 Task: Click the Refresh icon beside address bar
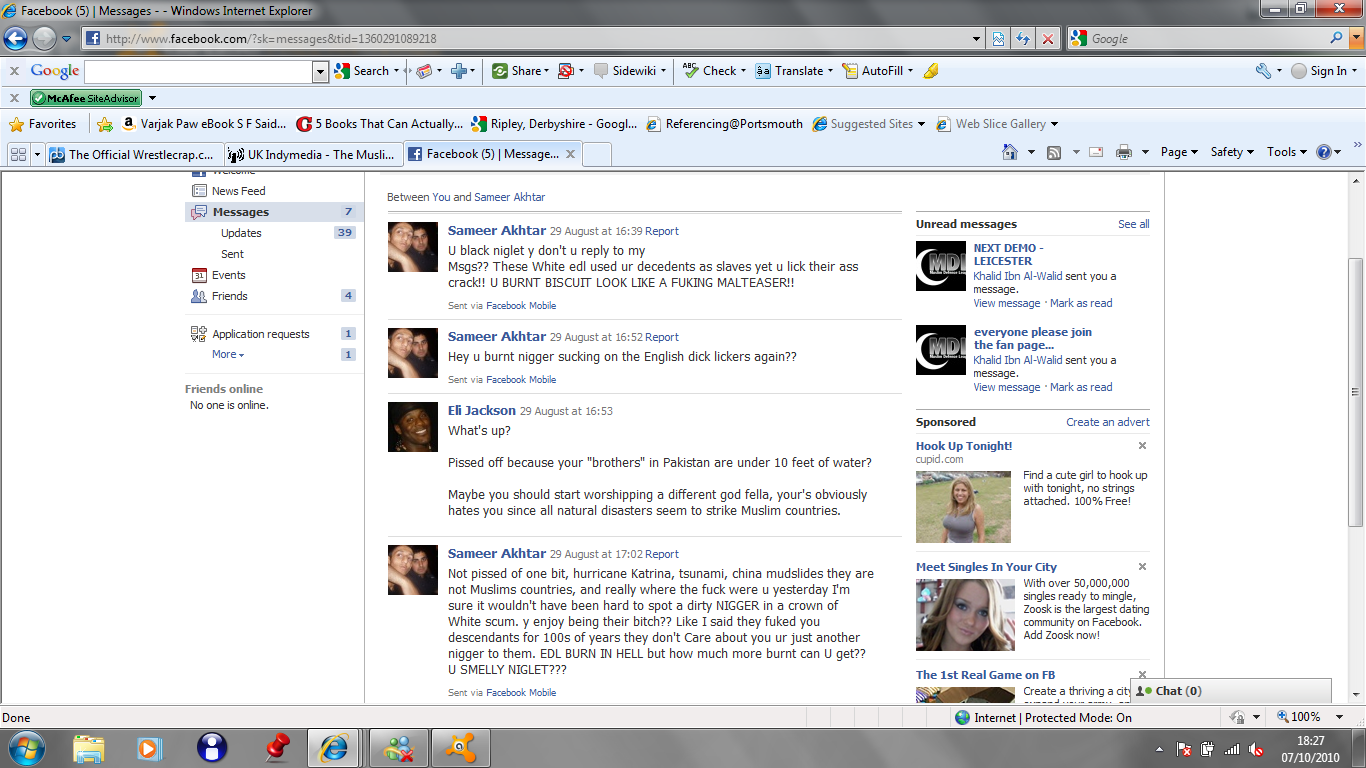(x=1023, y=39)
